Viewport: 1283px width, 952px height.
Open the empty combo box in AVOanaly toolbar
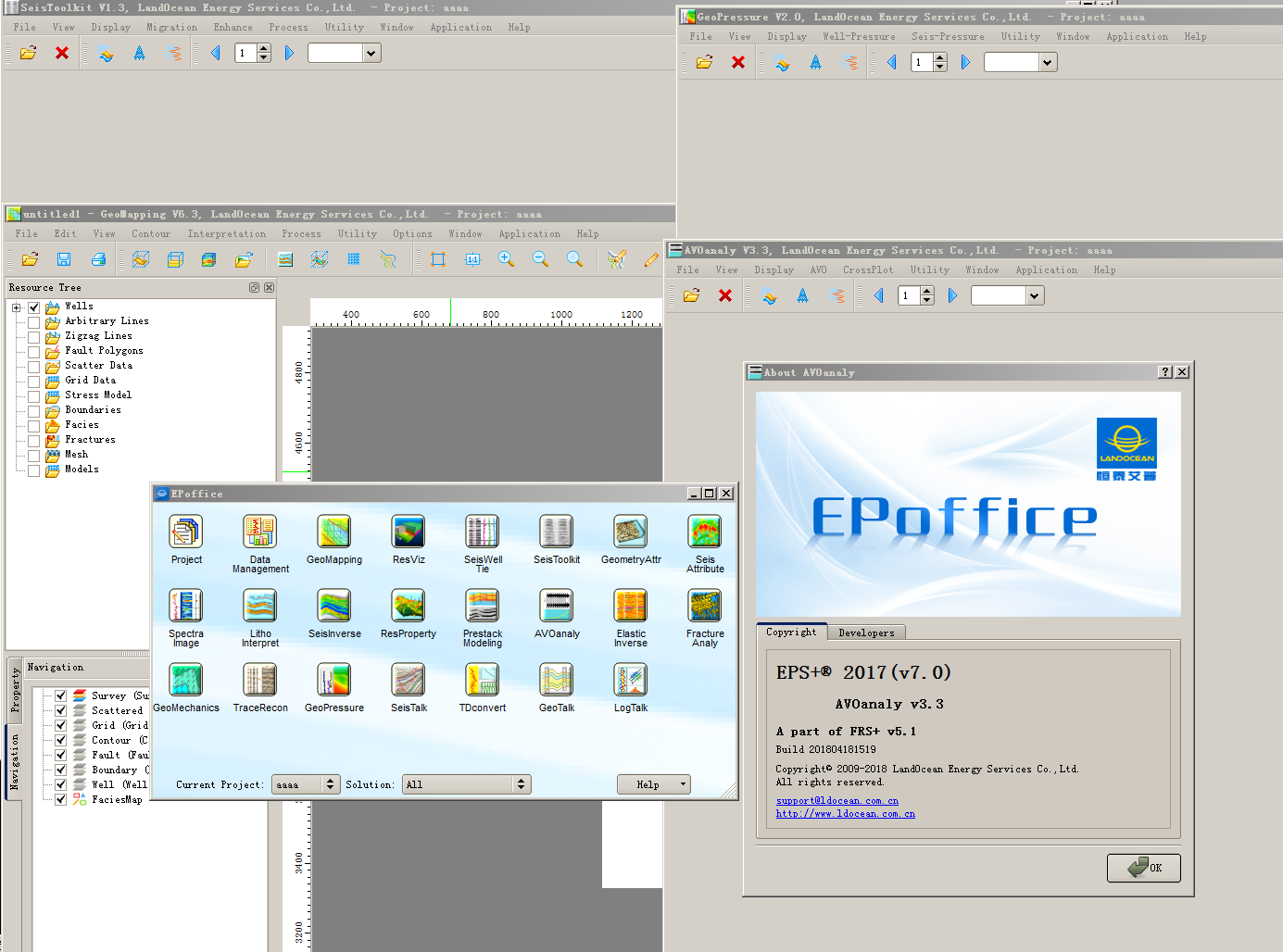pos(1008,295)
